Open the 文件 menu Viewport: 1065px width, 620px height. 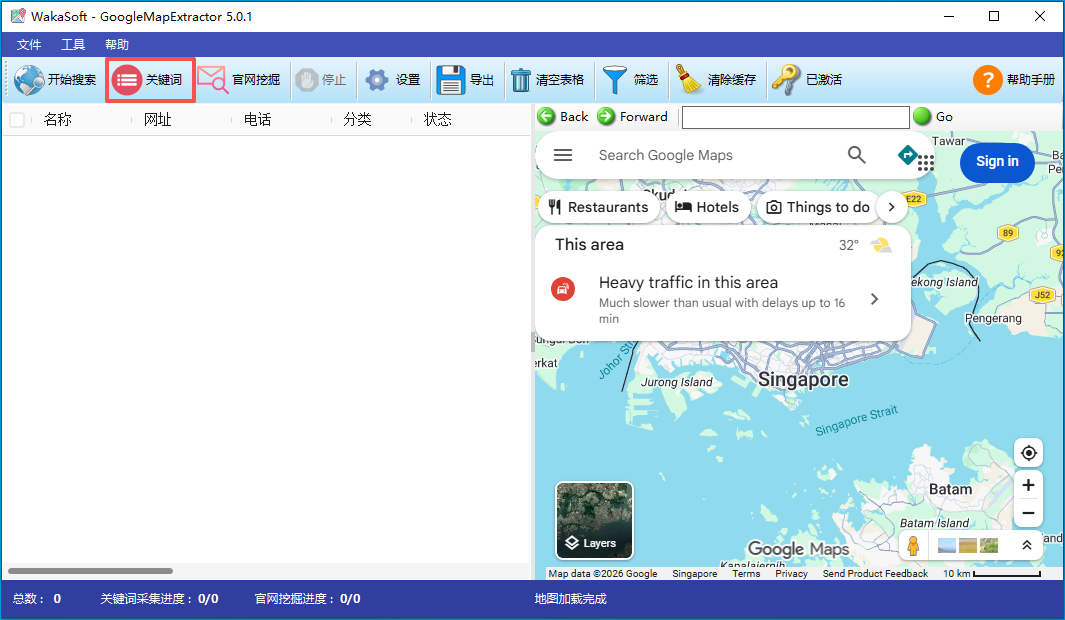point(29,45)
